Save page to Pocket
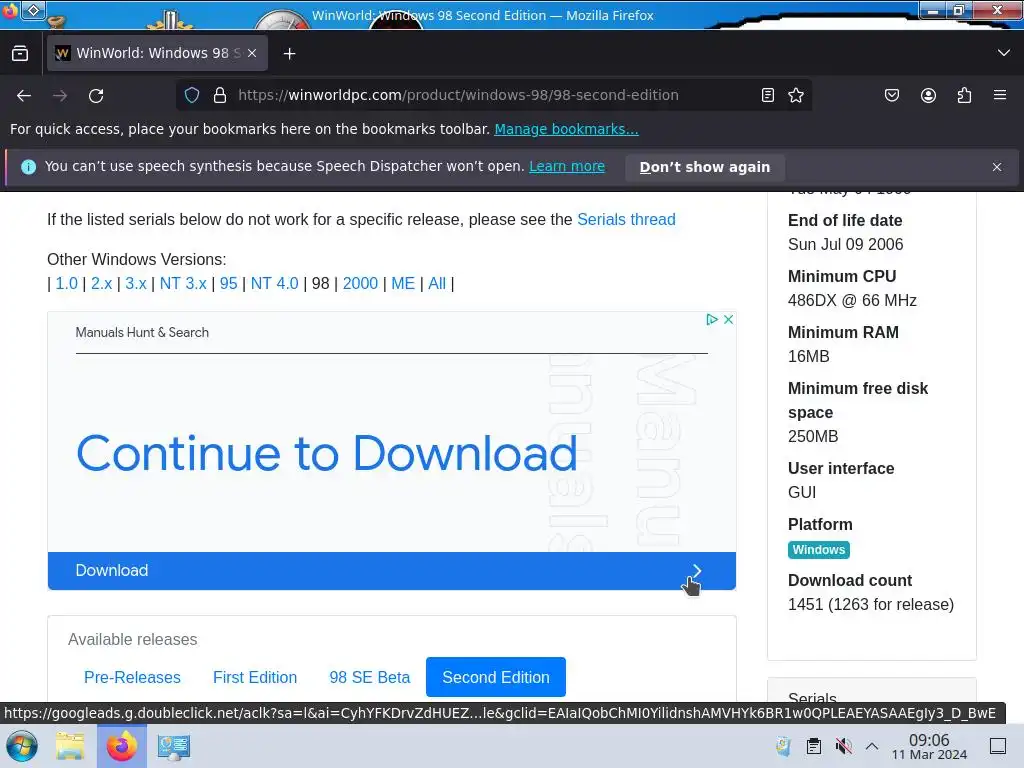This screenshot has width=1024, height=768. (891, 95)
